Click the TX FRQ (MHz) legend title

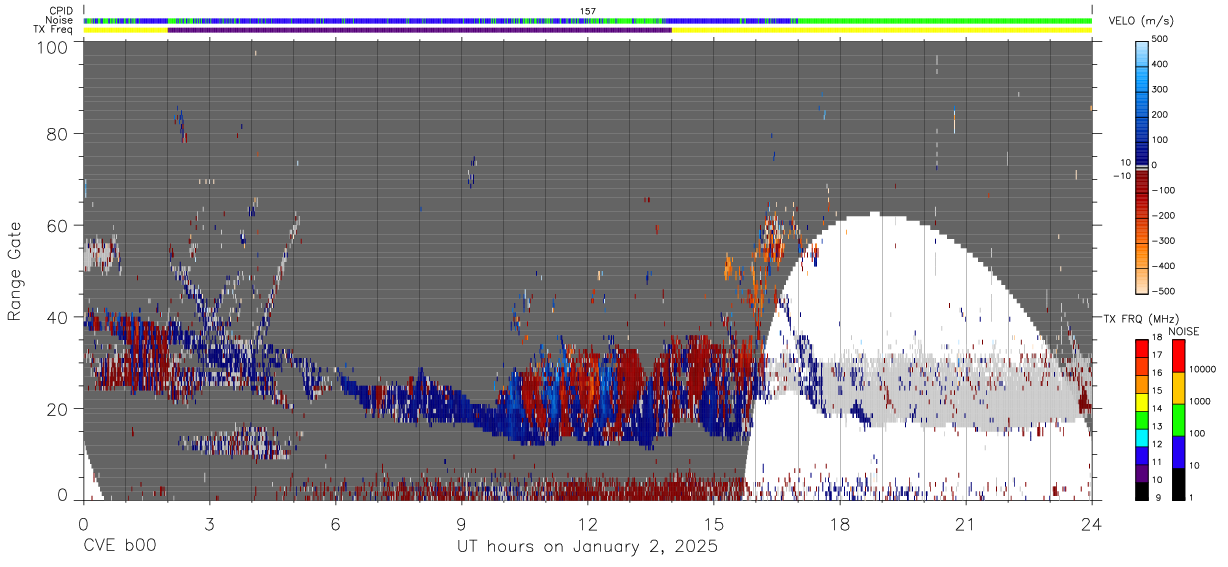pos(1140,318)
